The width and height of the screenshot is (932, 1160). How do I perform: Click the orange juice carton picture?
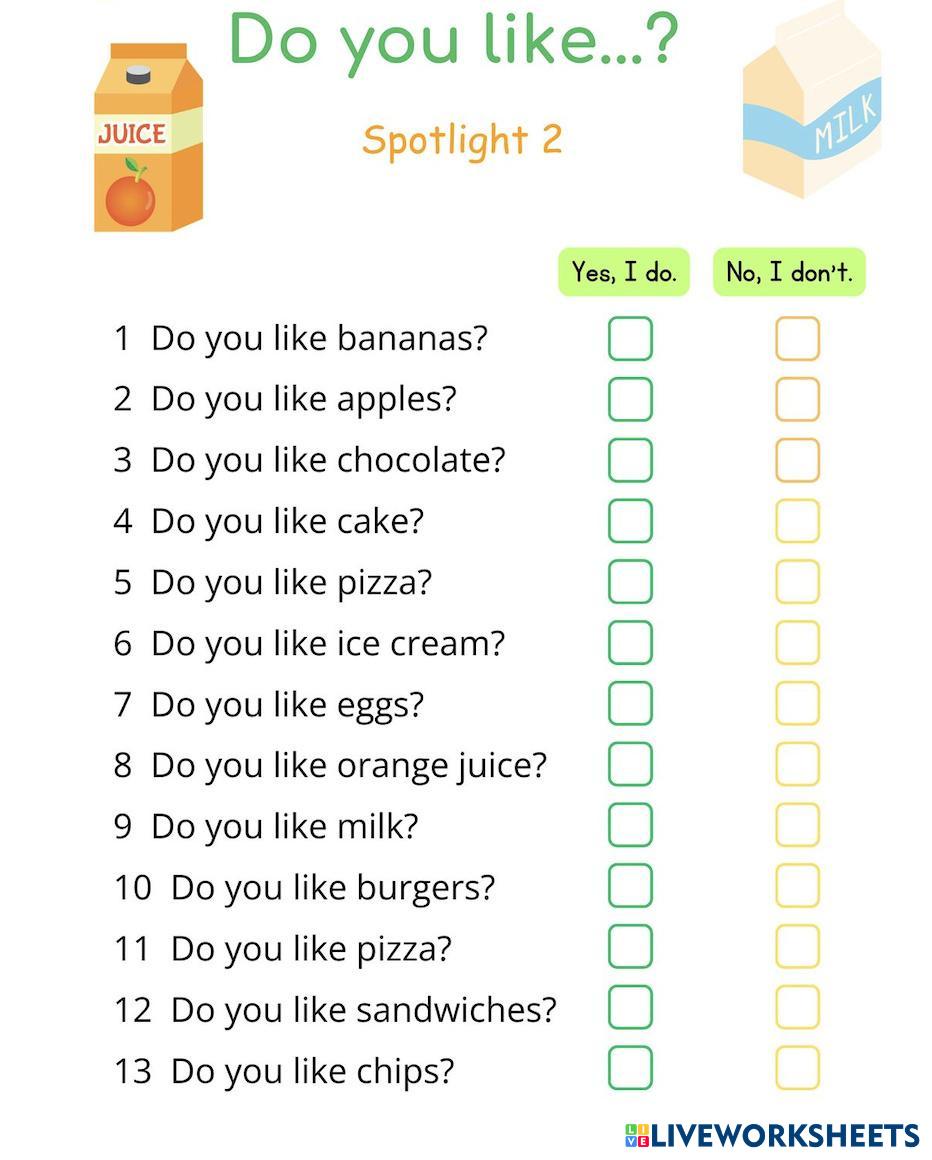[148, 140]
